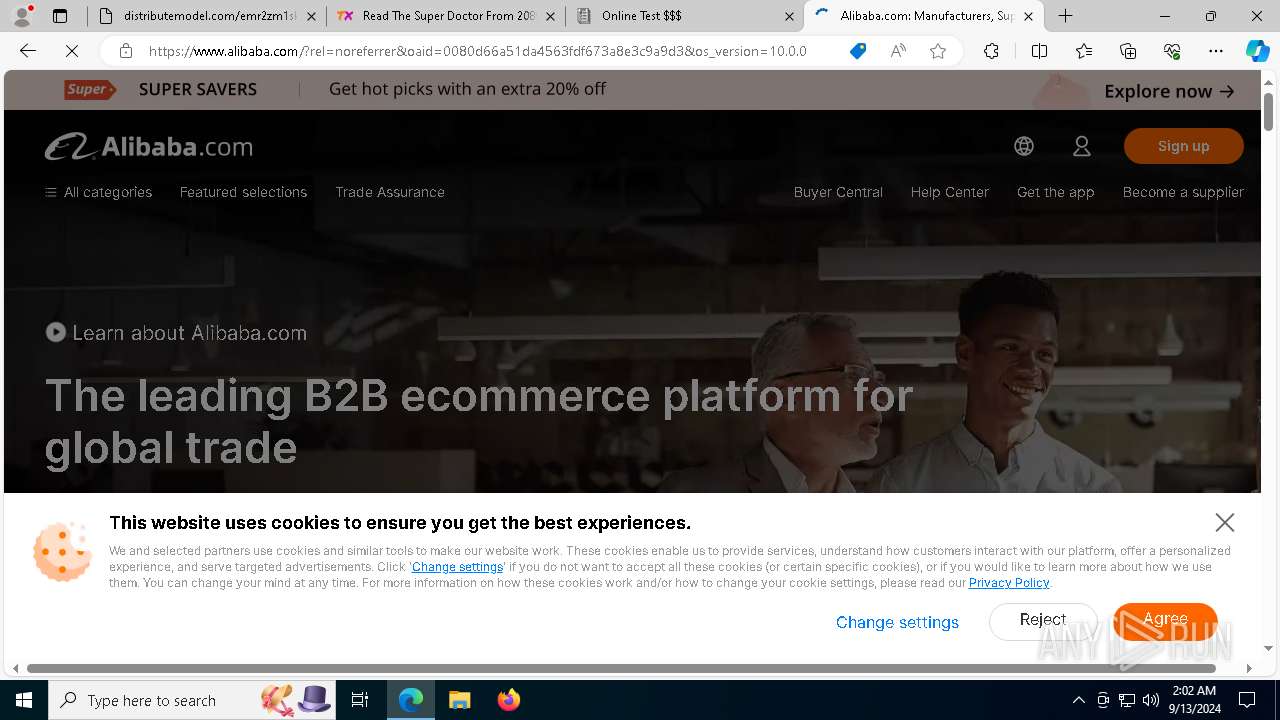Reject cookies with the Reject button
This screenshot has width=1280, height=720.
pyautogui.click(x=1043, y=620)
